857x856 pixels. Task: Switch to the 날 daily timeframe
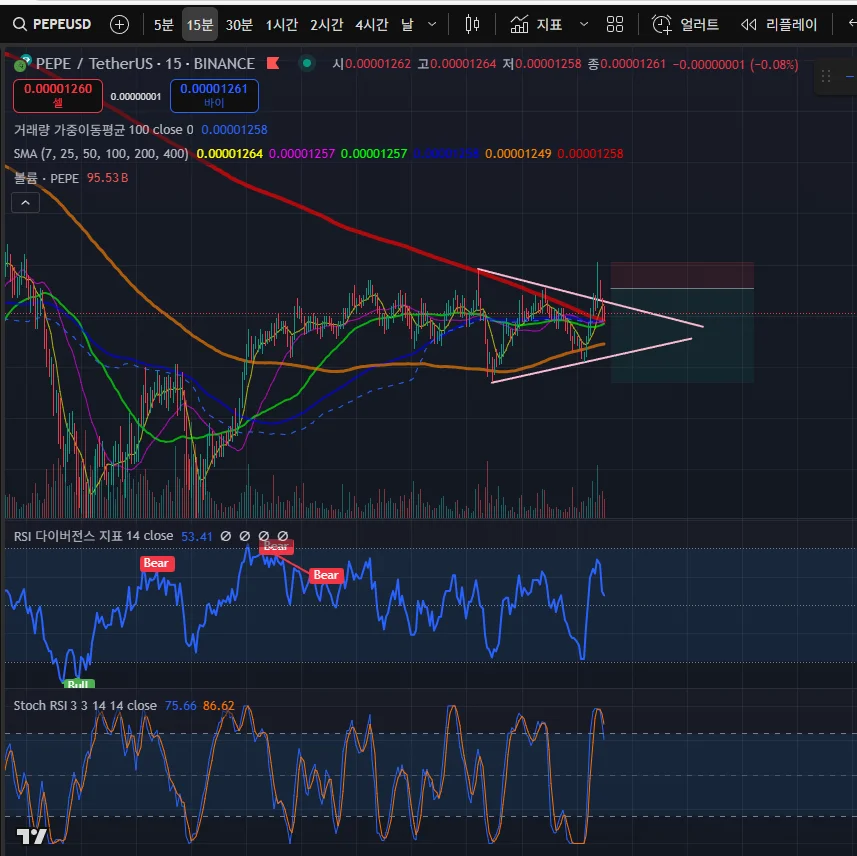tap(407, 25)
